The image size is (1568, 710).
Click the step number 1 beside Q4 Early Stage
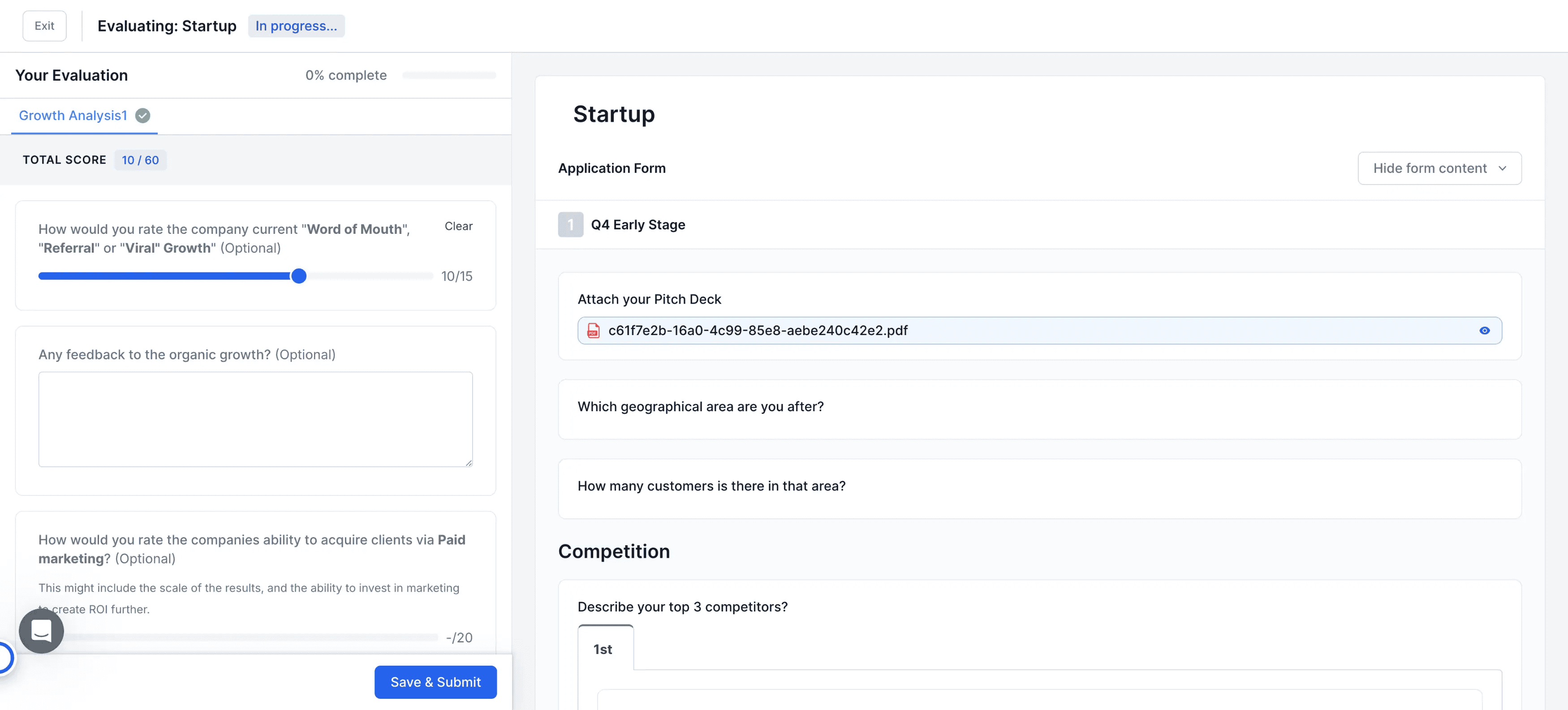tap(570, 224)
